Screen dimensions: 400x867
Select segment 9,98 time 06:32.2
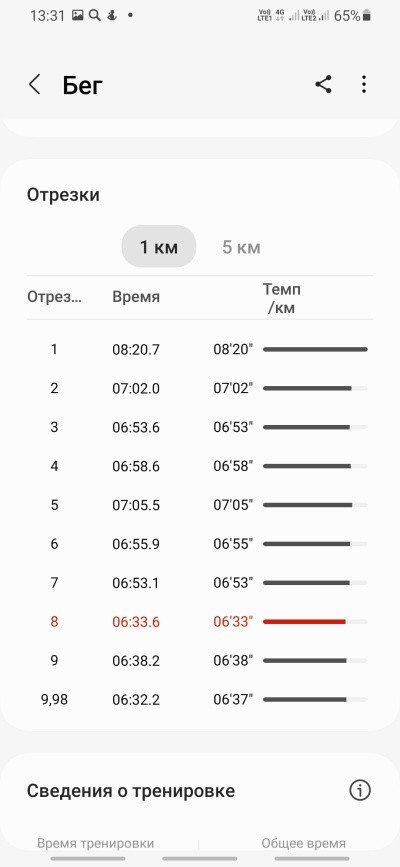click(136, 699)
